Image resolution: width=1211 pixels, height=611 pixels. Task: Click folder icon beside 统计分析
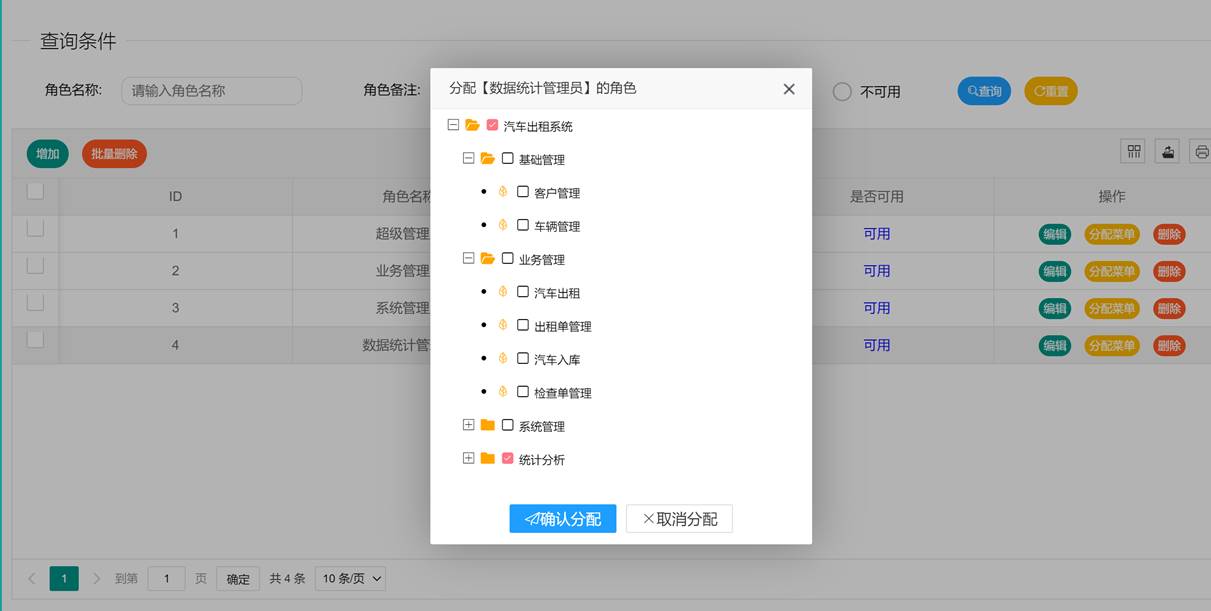[488, 458]
